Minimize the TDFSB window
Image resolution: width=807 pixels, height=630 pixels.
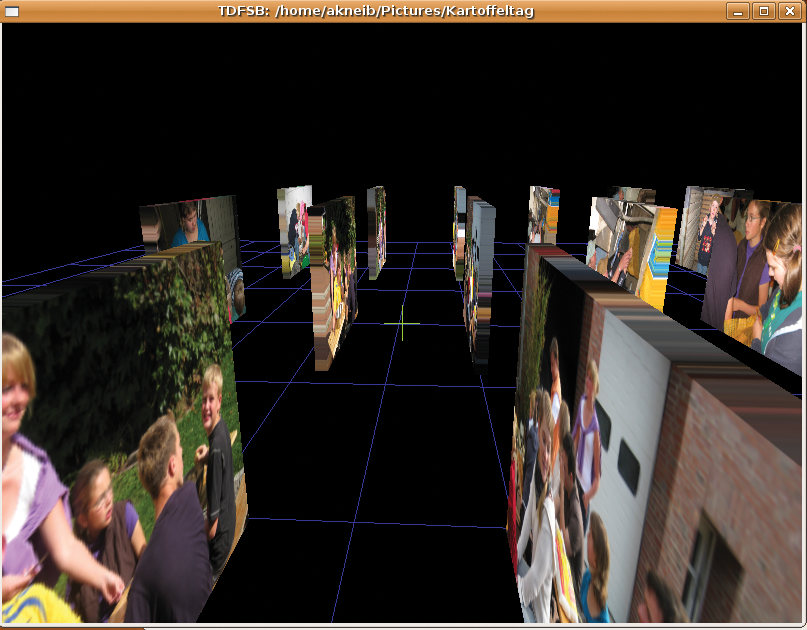(738, 11)
